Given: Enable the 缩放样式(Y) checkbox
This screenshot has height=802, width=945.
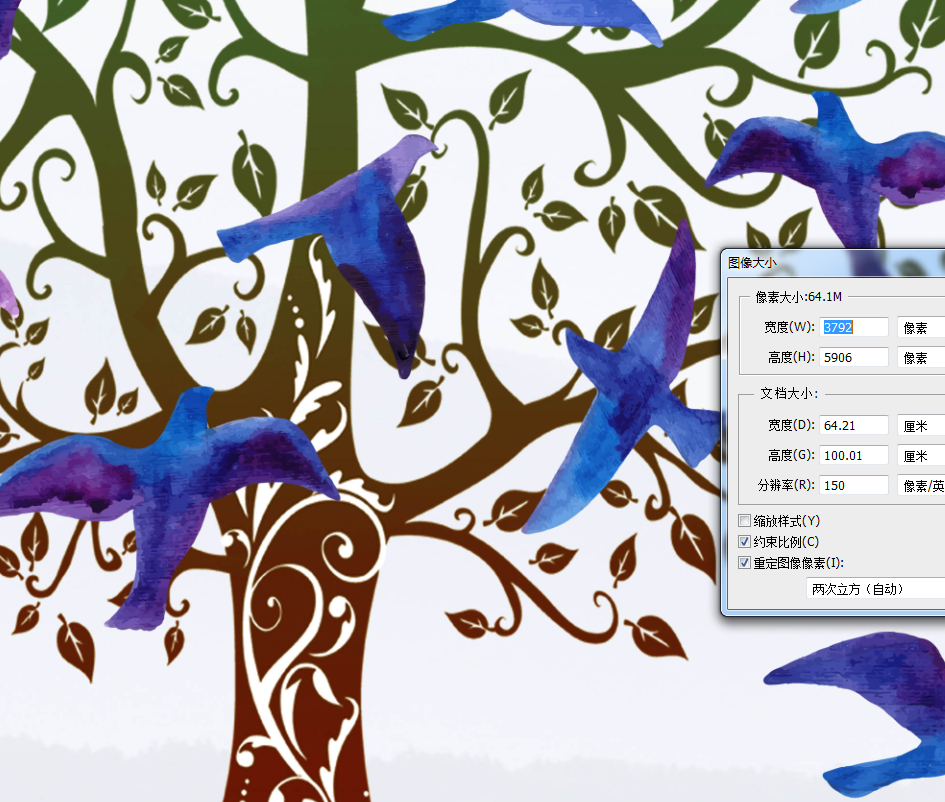Looking at the screenshot, I should point(745,521).
